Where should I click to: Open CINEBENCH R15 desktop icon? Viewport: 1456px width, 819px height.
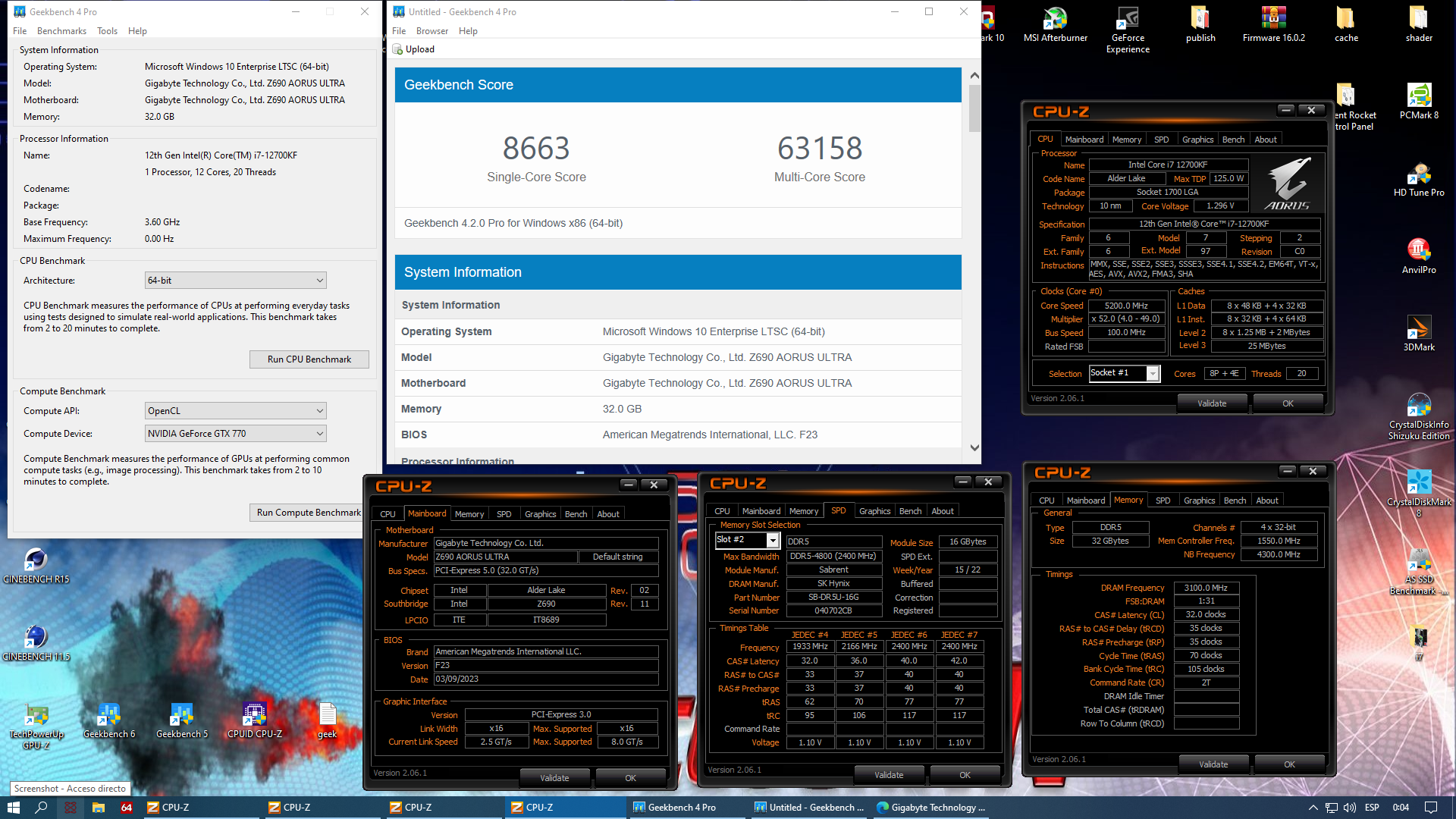[36, 566]
